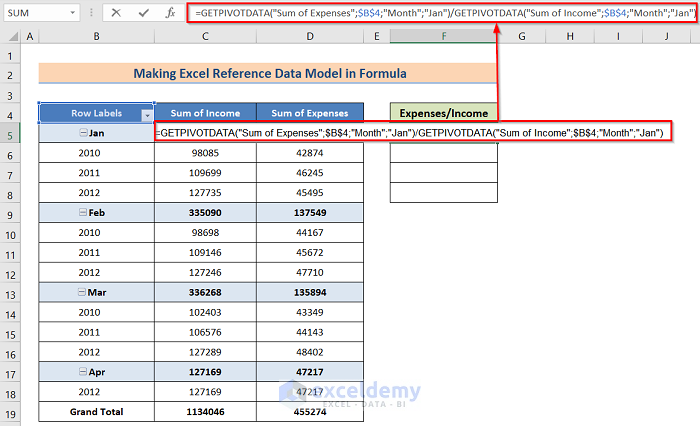700x426 pixels.
Task: Open the Insert Function fx dialog
Action: click(x=171, y=13)
